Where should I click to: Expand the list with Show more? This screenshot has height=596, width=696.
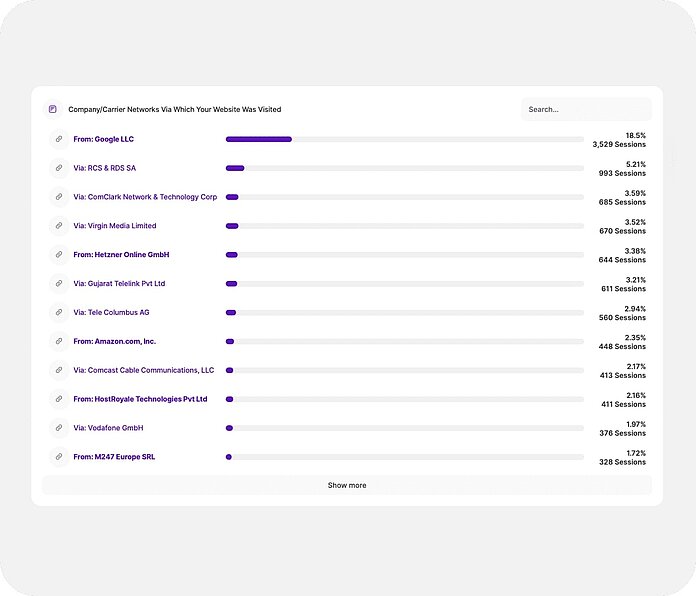pyautogui.click(x=347, y=485)
